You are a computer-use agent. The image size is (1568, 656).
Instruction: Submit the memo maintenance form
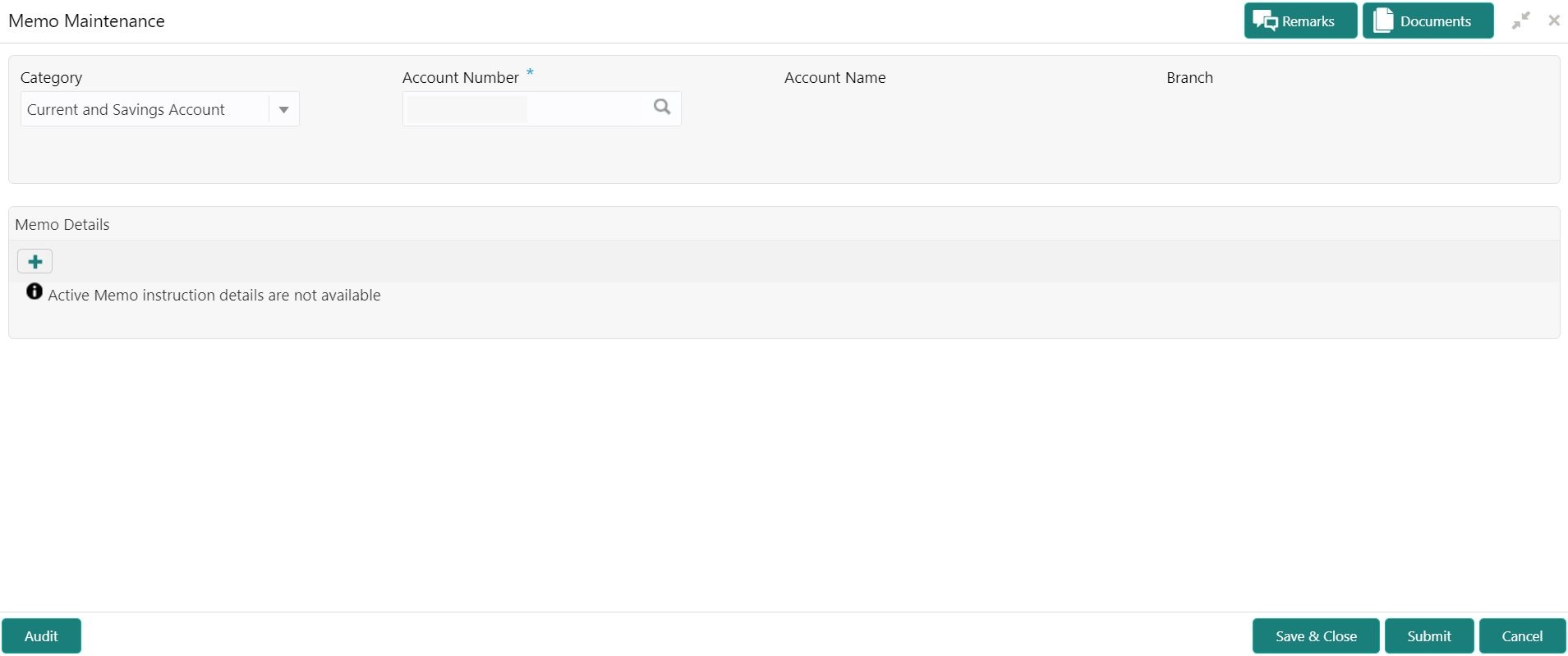click(x=1429, y=636)
